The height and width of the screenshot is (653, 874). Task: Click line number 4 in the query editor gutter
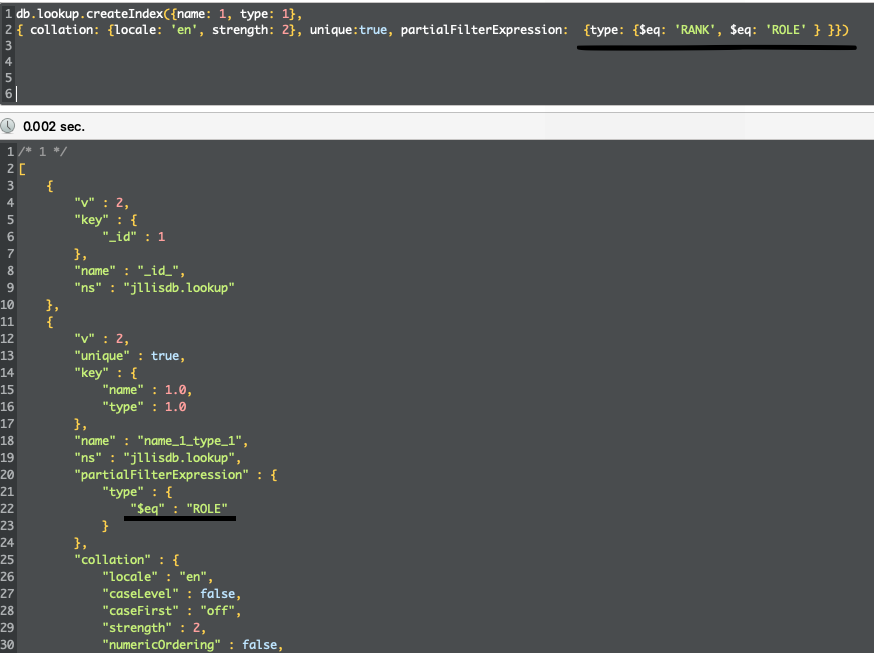[8, 62]
